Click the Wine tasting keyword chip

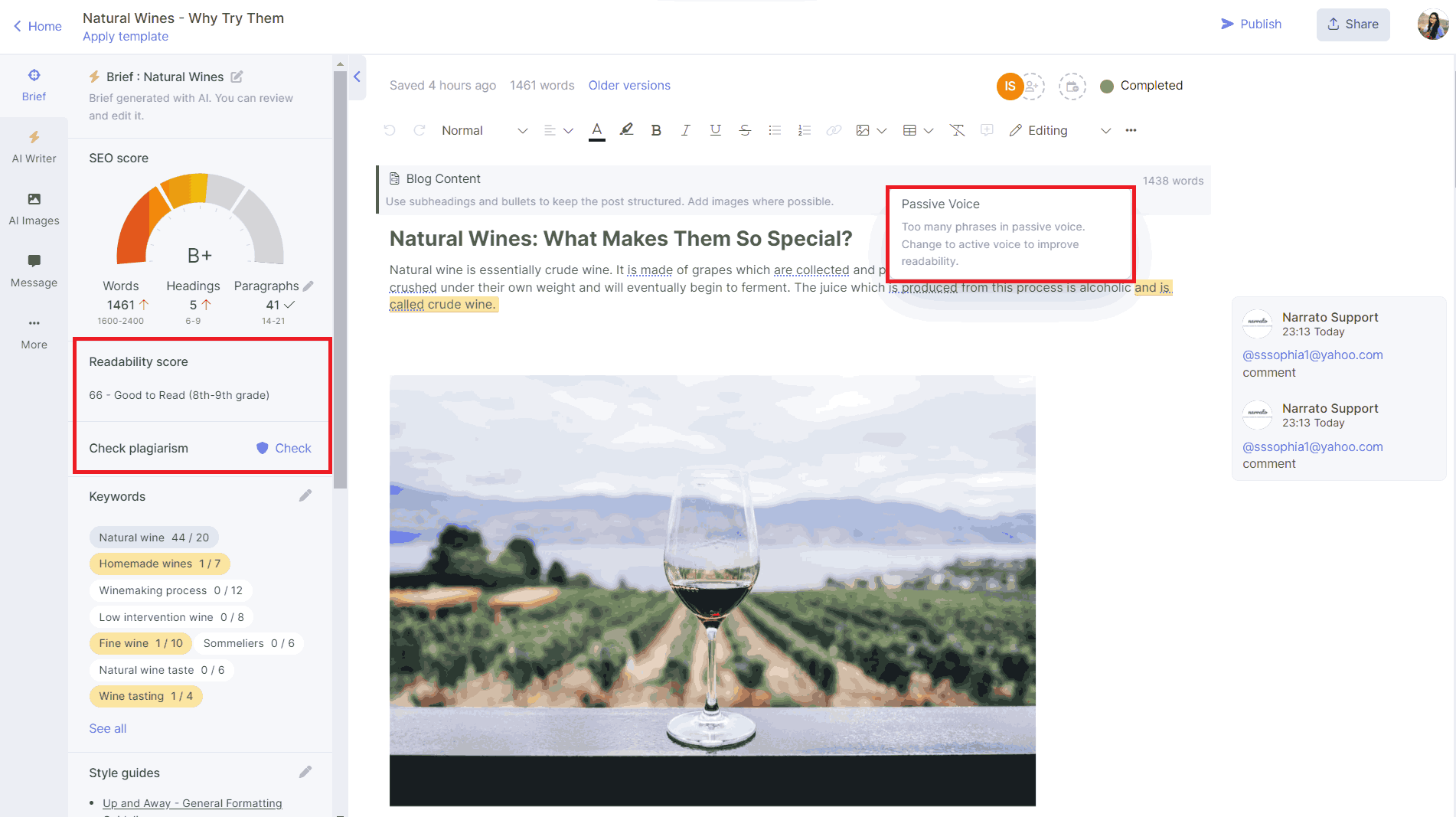coord(145,696)
